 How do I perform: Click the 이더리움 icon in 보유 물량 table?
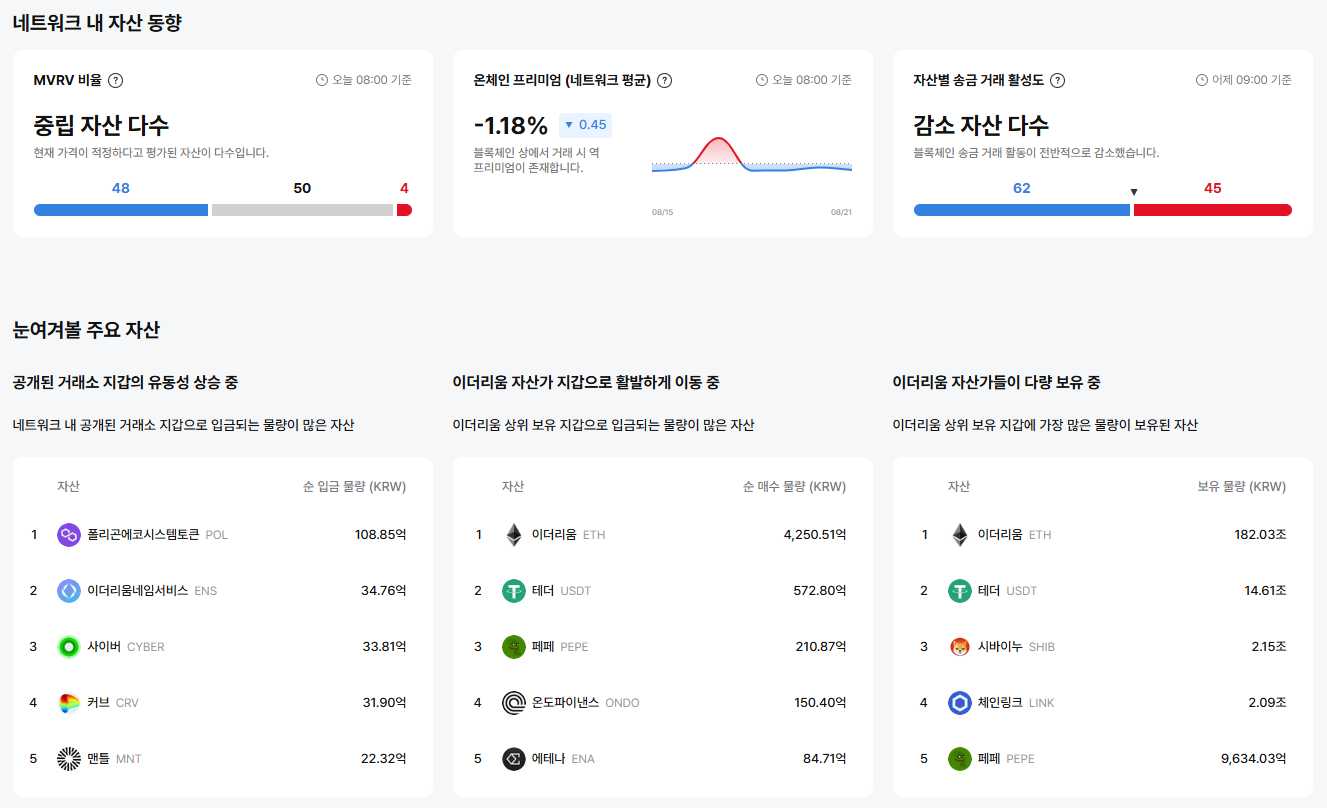point(959,535)
